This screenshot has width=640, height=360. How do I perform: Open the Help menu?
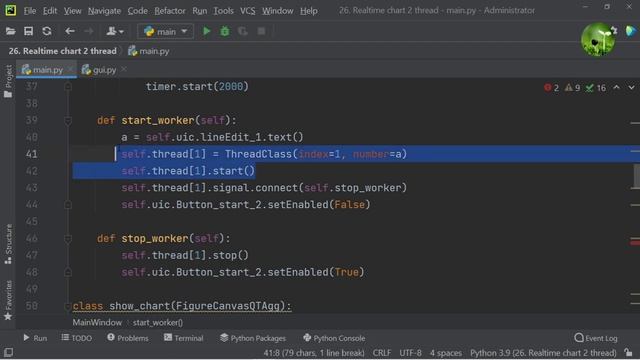(309, 11)
